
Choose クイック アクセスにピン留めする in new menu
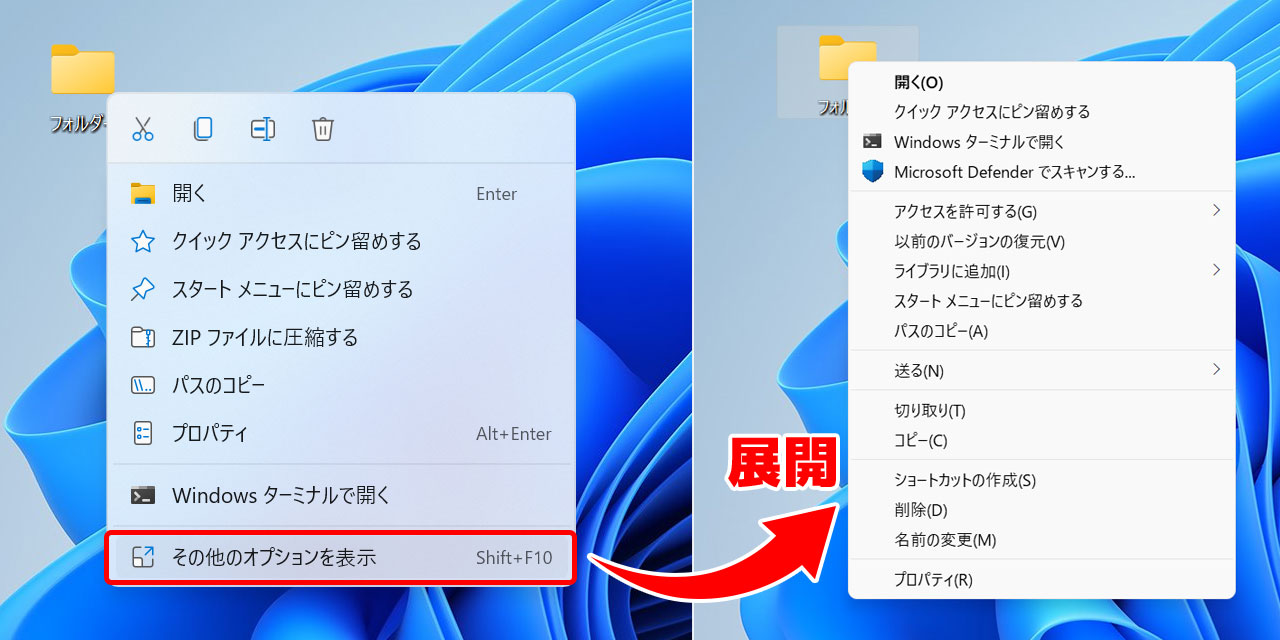click(341, 242)
